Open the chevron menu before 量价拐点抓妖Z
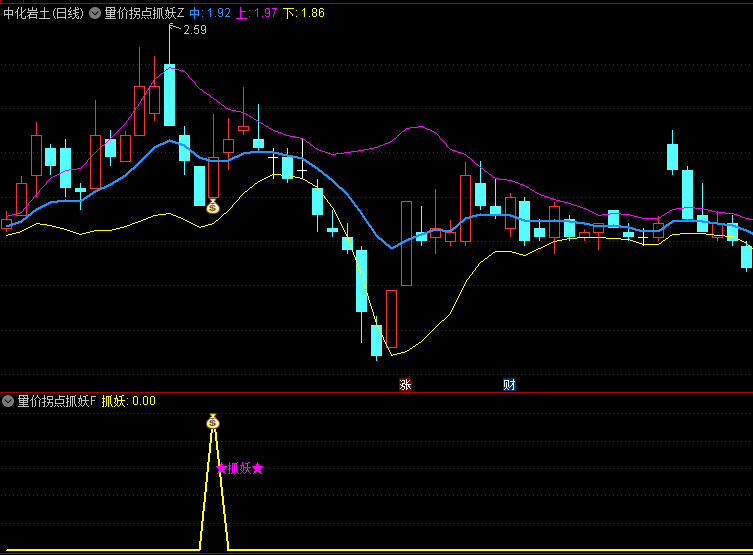The image size is (753, 555). coord(95,13)
